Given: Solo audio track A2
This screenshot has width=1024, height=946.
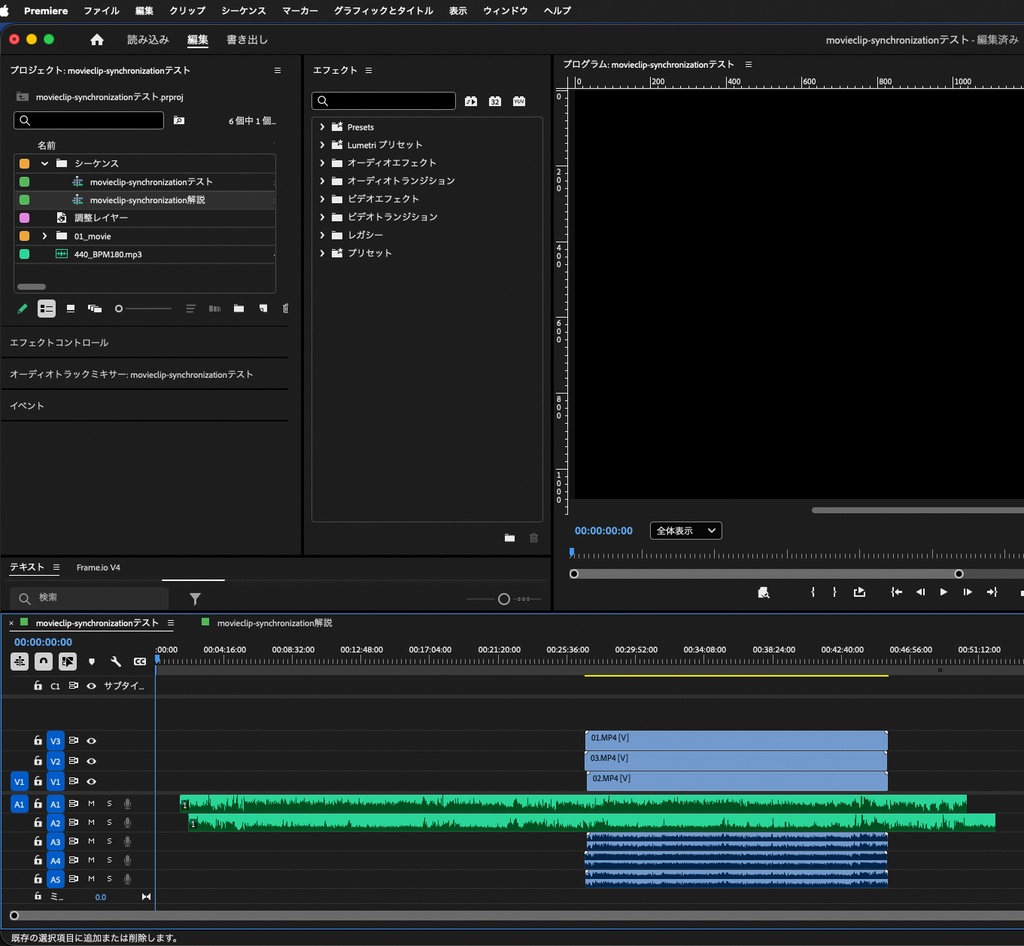Looking at the screenshot, I should pos(109,823).
